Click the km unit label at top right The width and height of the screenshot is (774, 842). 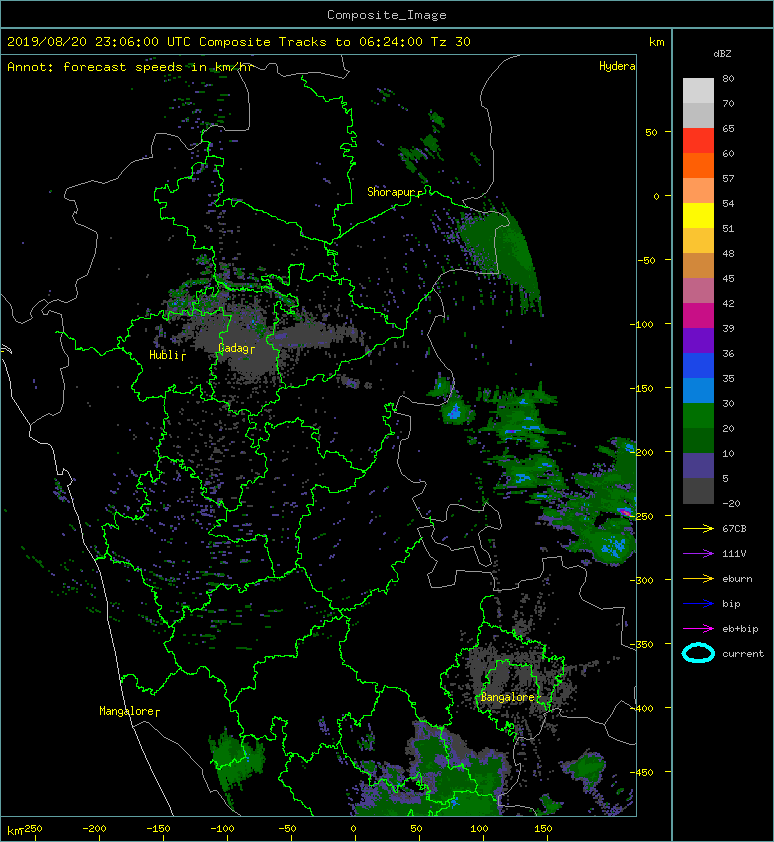click(656, 42)
